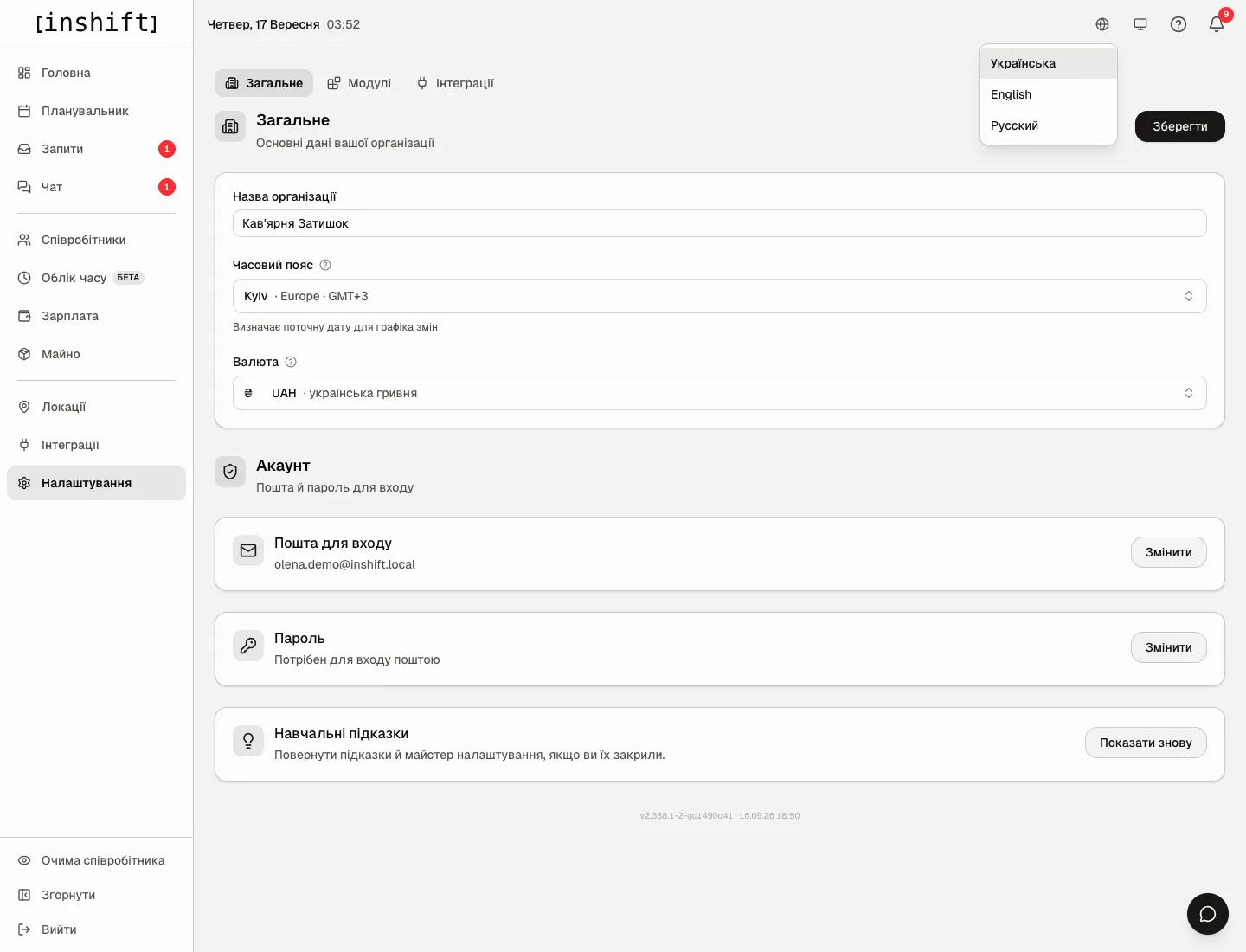
Task: Click the inshift logo
Action: point(97,23)
